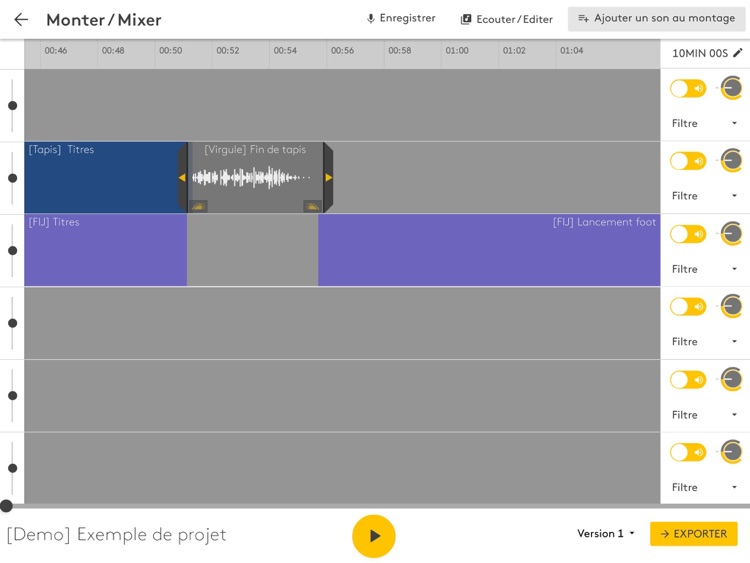Open Ecouter / Editer section
Screen dimensions: 750x563
coord(507,19)
